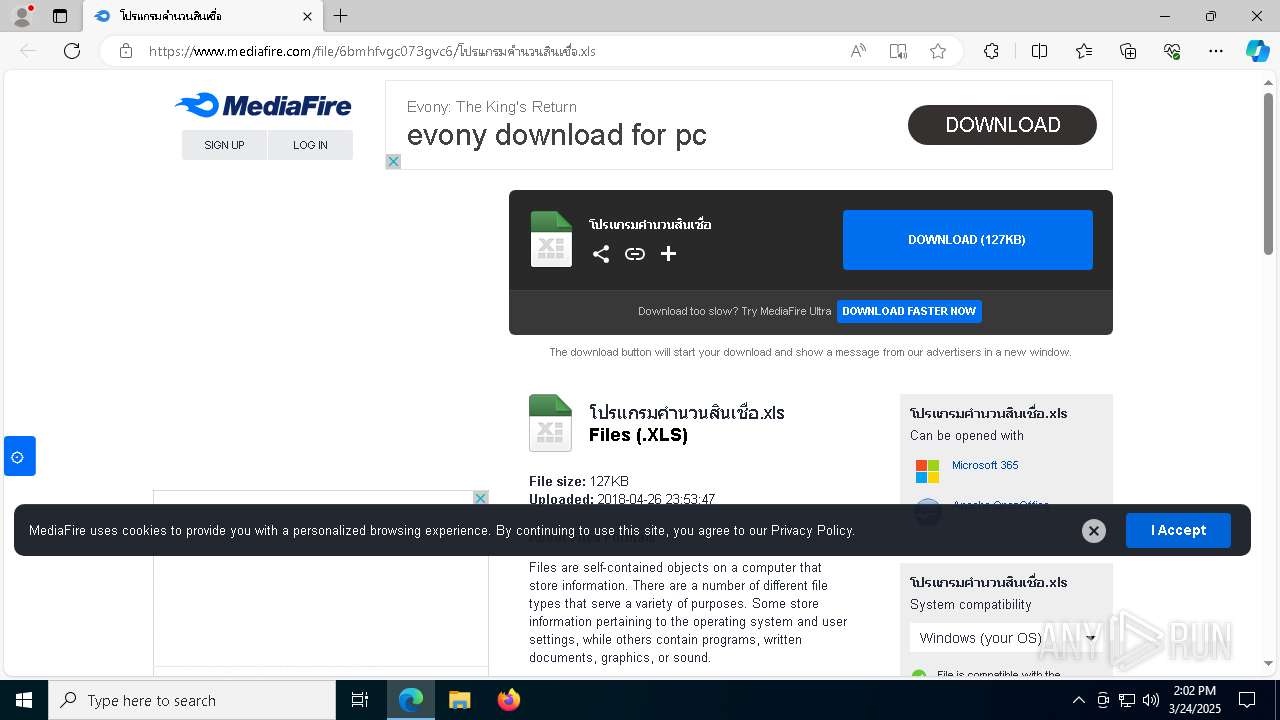1280x720 pixels.
Task: Open File Explorer from the taskbar
Action: point(460,700)
